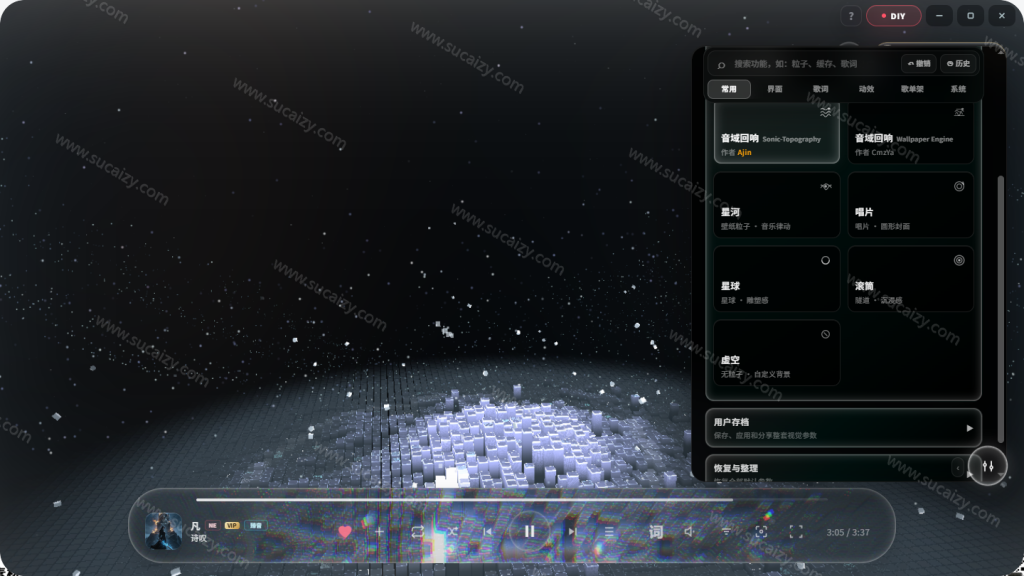Screen dimensions: 1024x576
Task: Click the 撤销 undo button
Action: pyautogui.click(x=919, y=63)
